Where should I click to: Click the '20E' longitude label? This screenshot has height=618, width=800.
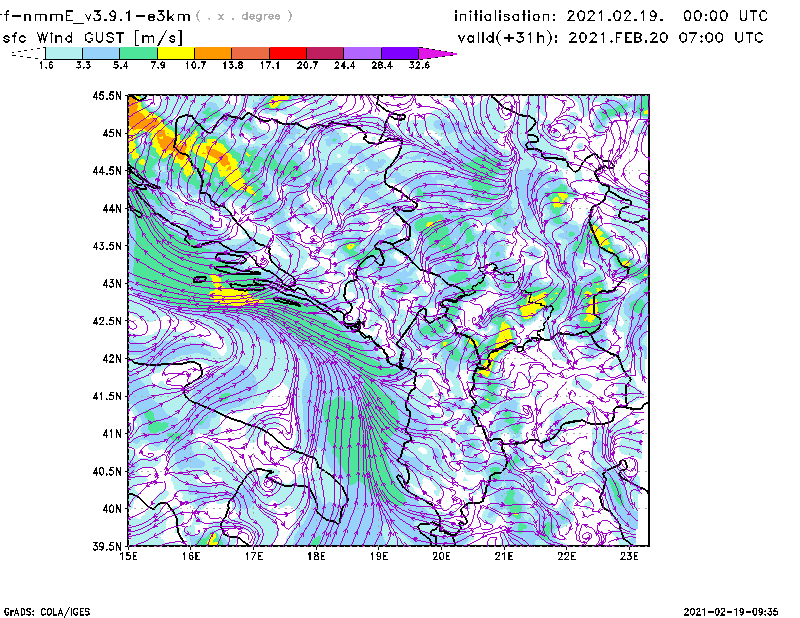441,556
